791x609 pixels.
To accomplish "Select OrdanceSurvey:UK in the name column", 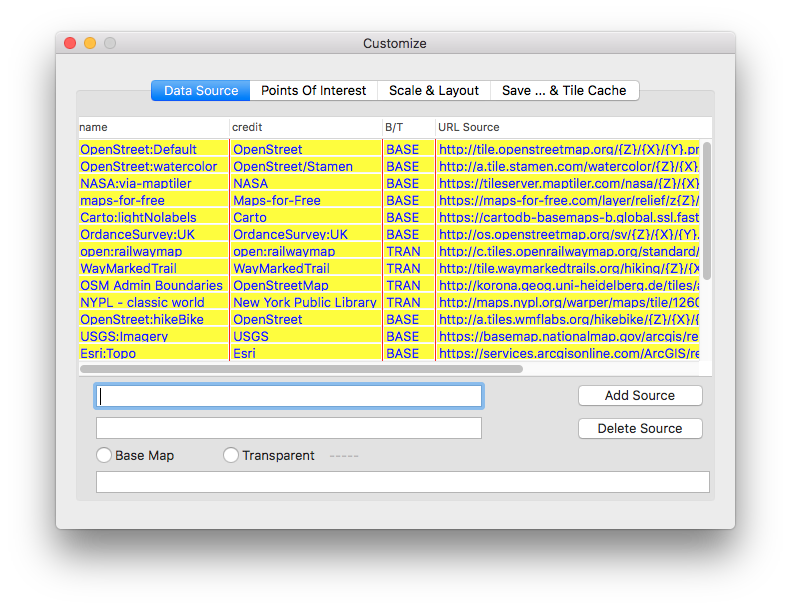I will coord(154,234).
